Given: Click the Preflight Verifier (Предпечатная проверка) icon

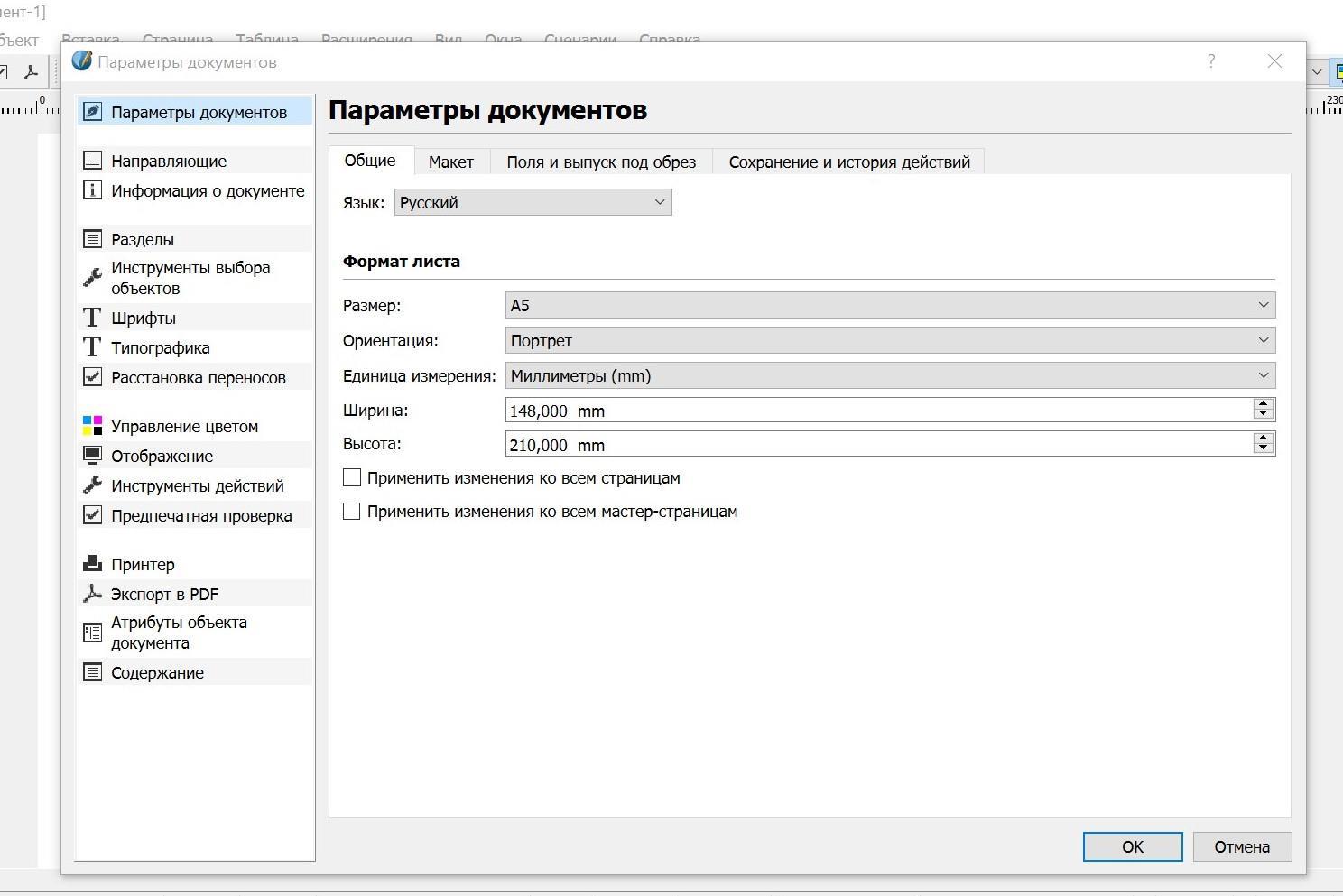Looking at the screenshot, I should click(x=92, y=515).
